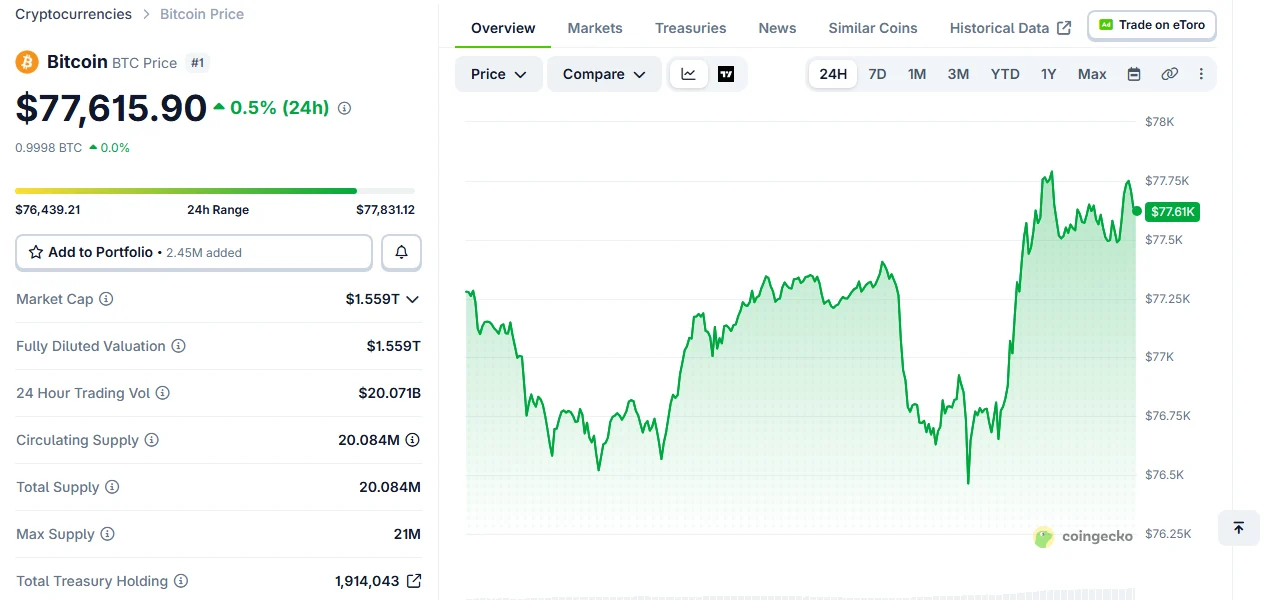Click the $77,831.12 range high value
Viewport: 1280px width, 600px height.
coord(385,210)
